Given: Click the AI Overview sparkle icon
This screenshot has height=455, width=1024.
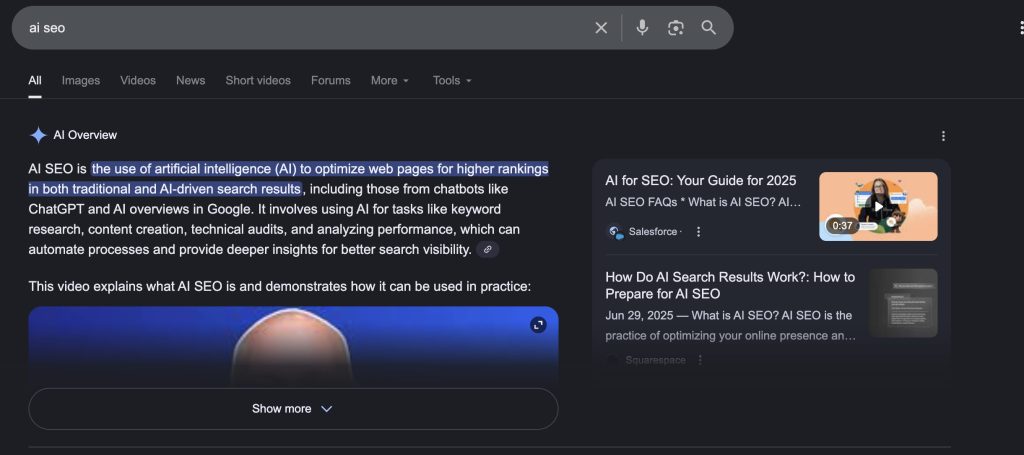Looking at the screenshot, I should pos(38,135).
